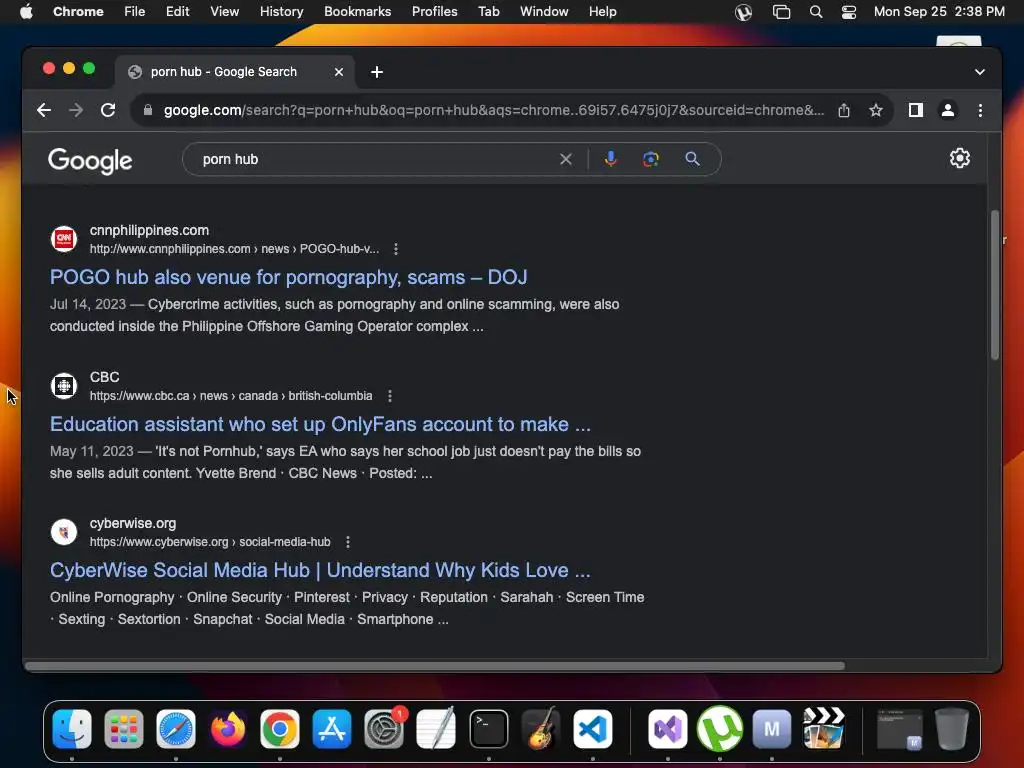Launch Firefox from the Dock

point(228,728)
